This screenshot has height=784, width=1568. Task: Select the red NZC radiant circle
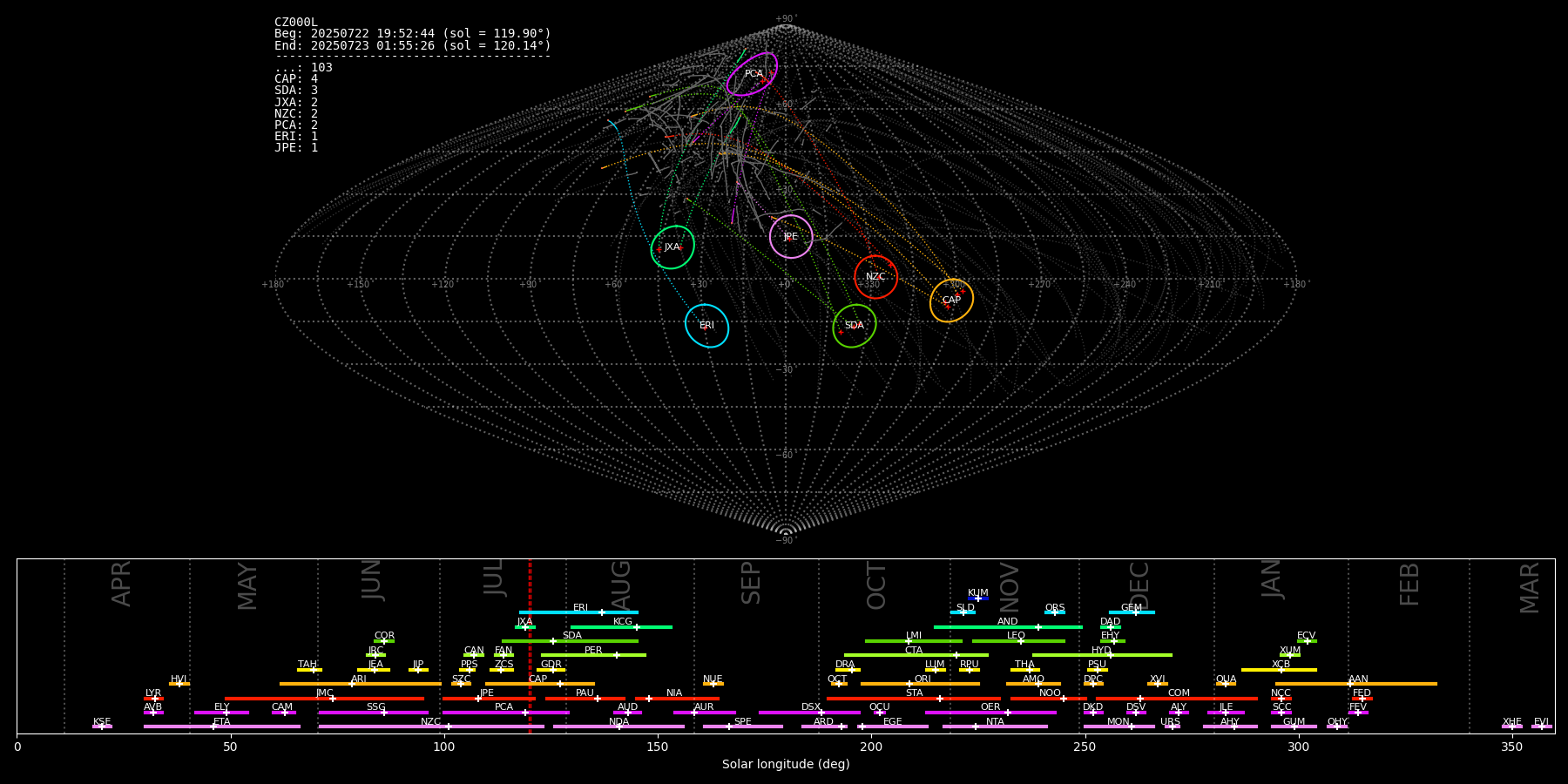point(875,277)
